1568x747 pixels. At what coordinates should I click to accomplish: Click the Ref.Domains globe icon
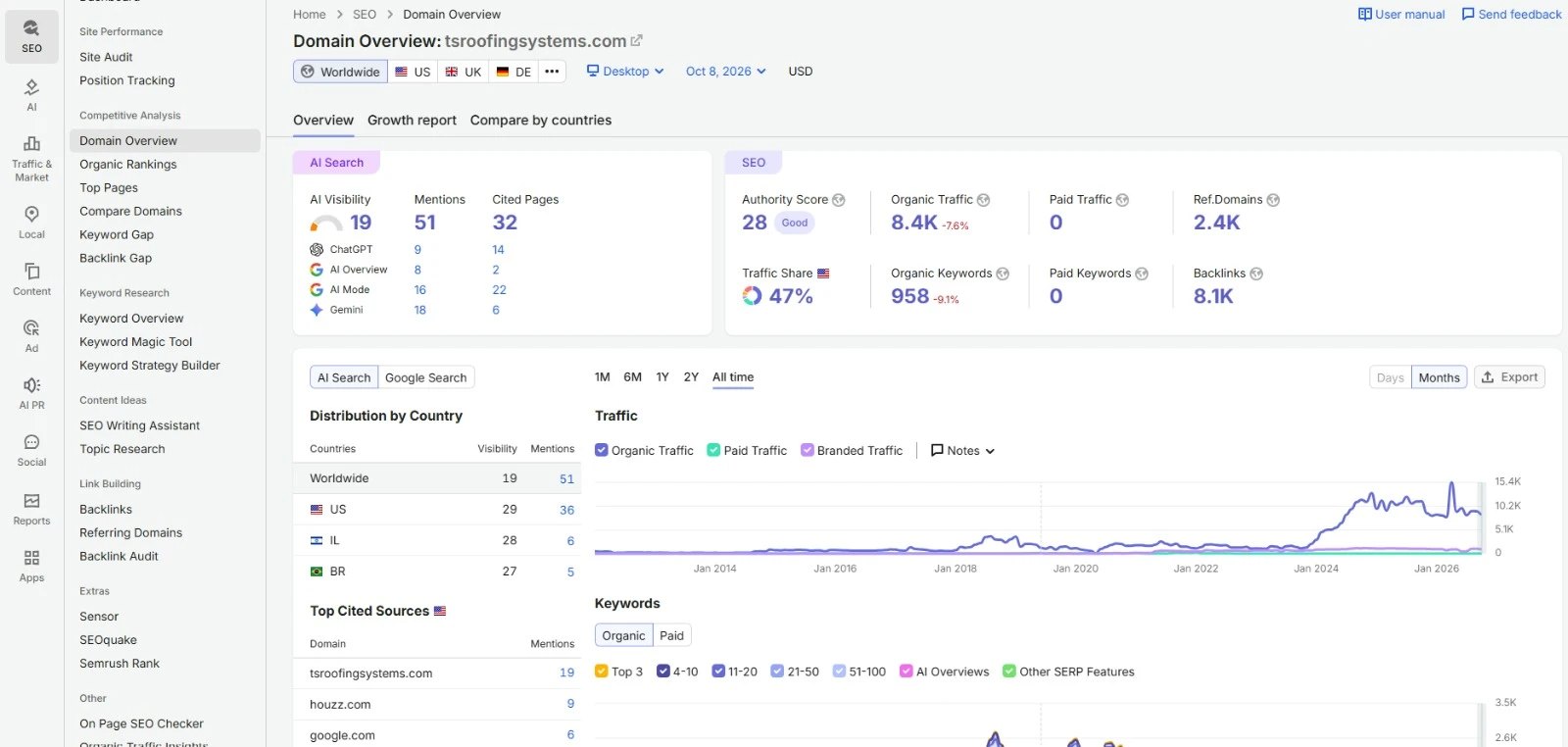click(x=1273, y=200)
